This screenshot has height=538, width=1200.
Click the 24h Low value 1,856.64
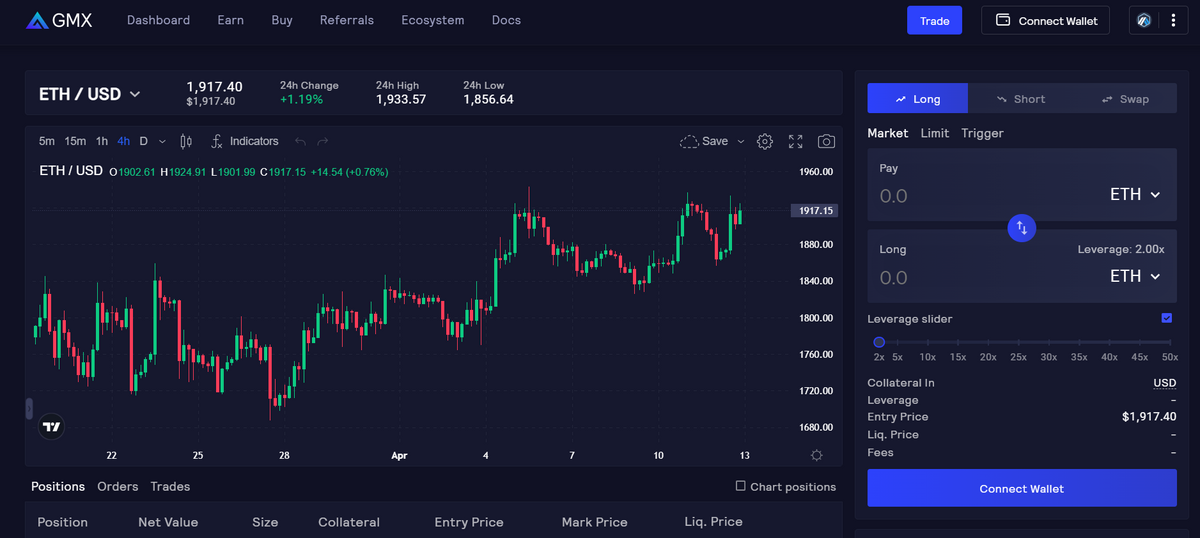[488, 100]
